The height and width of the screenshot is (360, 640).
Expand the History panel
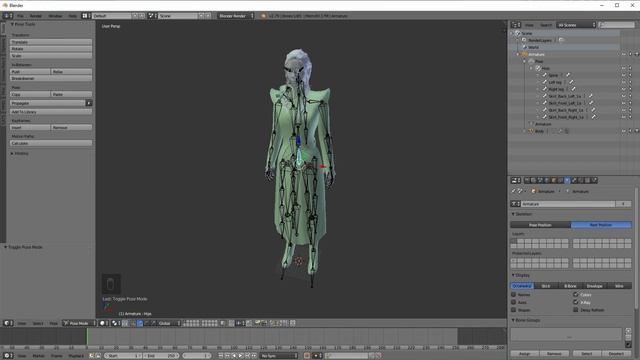[x=12, y=153]
